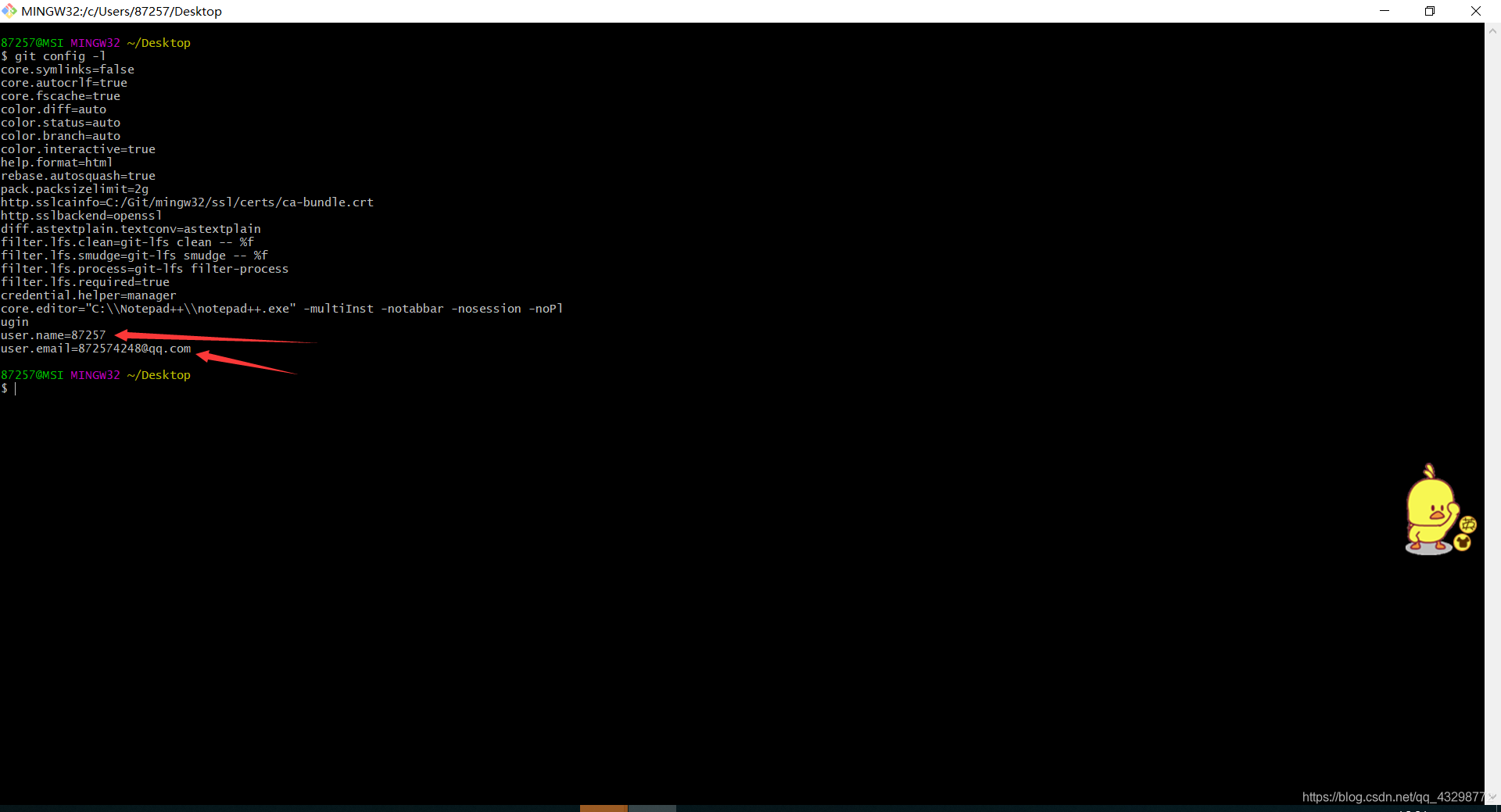The image size is (1501, 812).
Task: Click the window title 'MINGW32:/c/Users/87257/Desktop'
Action: click(x=121, y=11)
